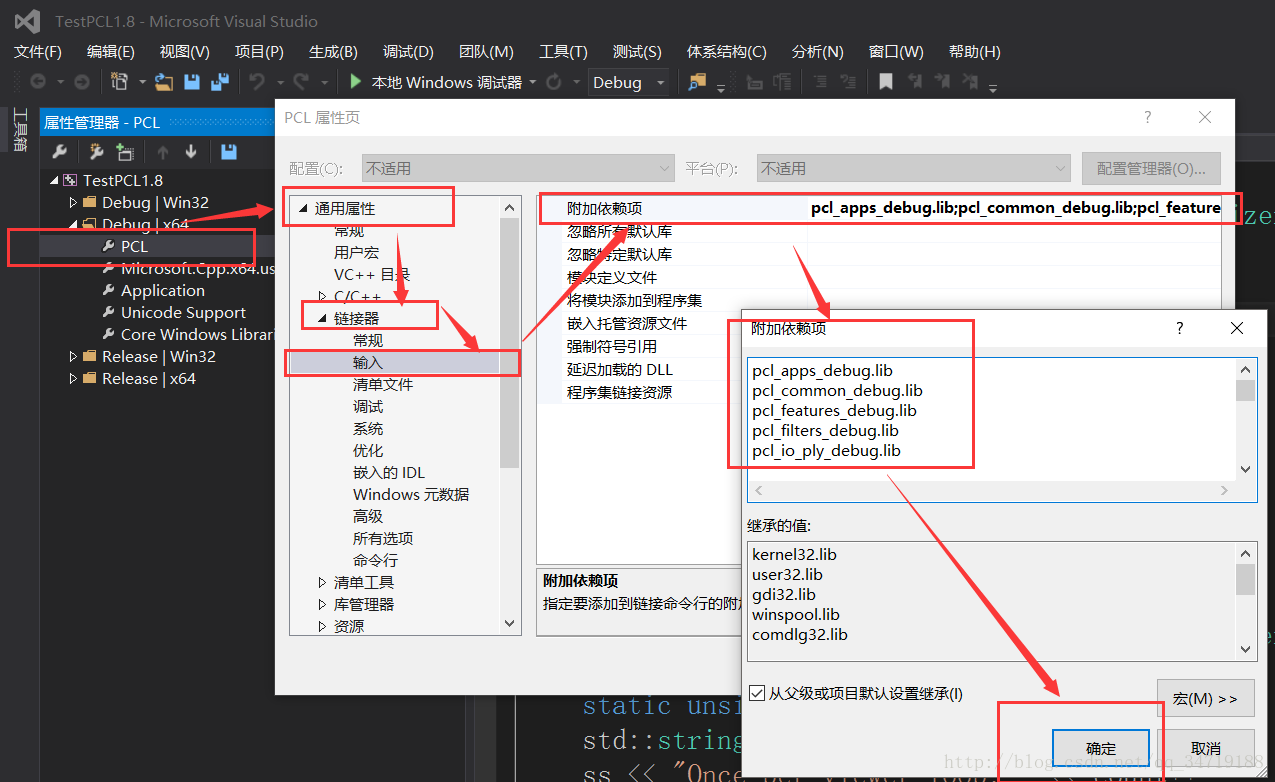Click the find in files toolbar icon
The width and height of the screenshot is (1275, 782).
pyautogui.click(x=696, y=82)
